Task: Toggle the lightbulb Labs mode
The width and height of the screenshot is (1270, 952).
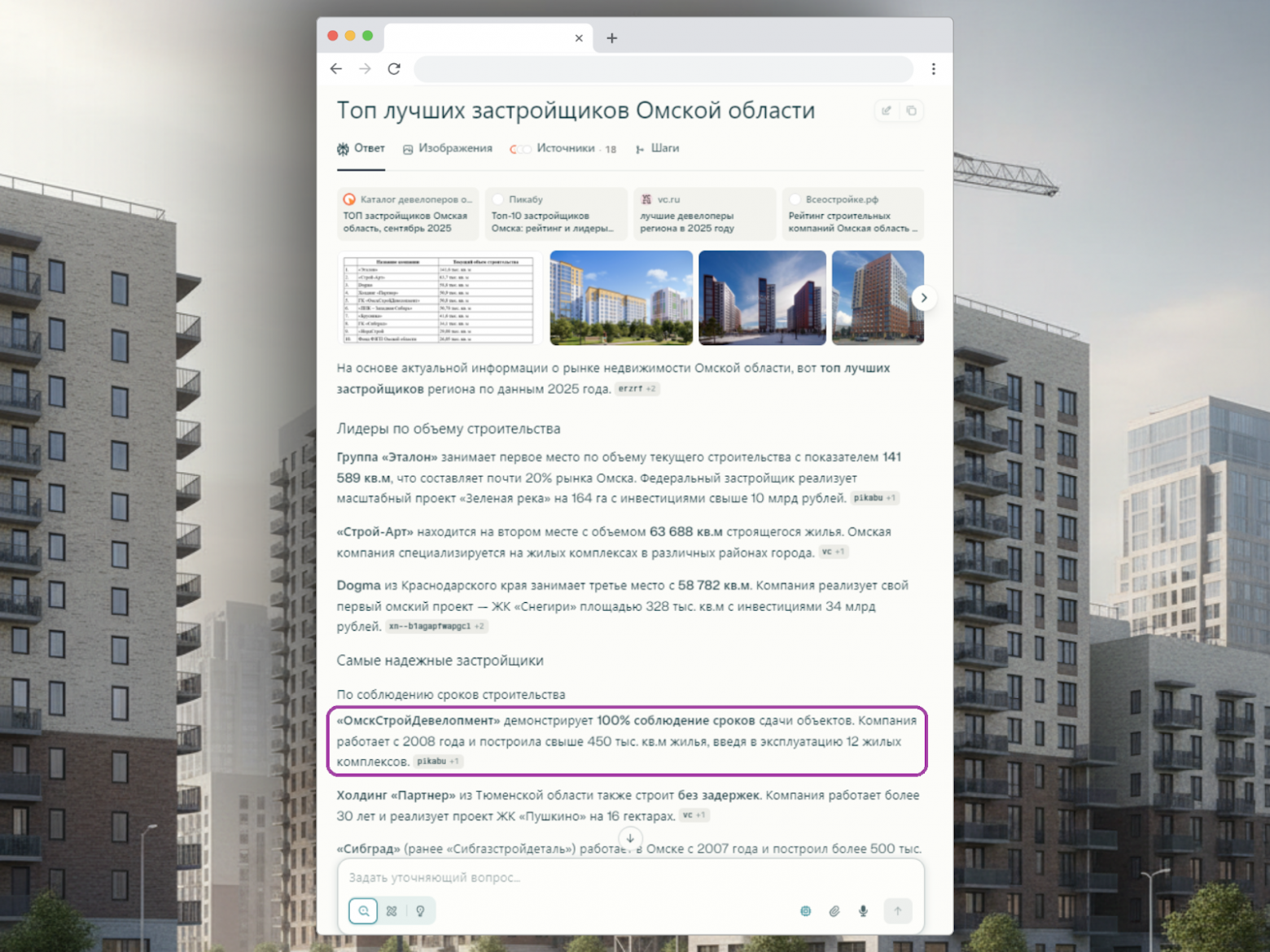Action: [420, 911]
